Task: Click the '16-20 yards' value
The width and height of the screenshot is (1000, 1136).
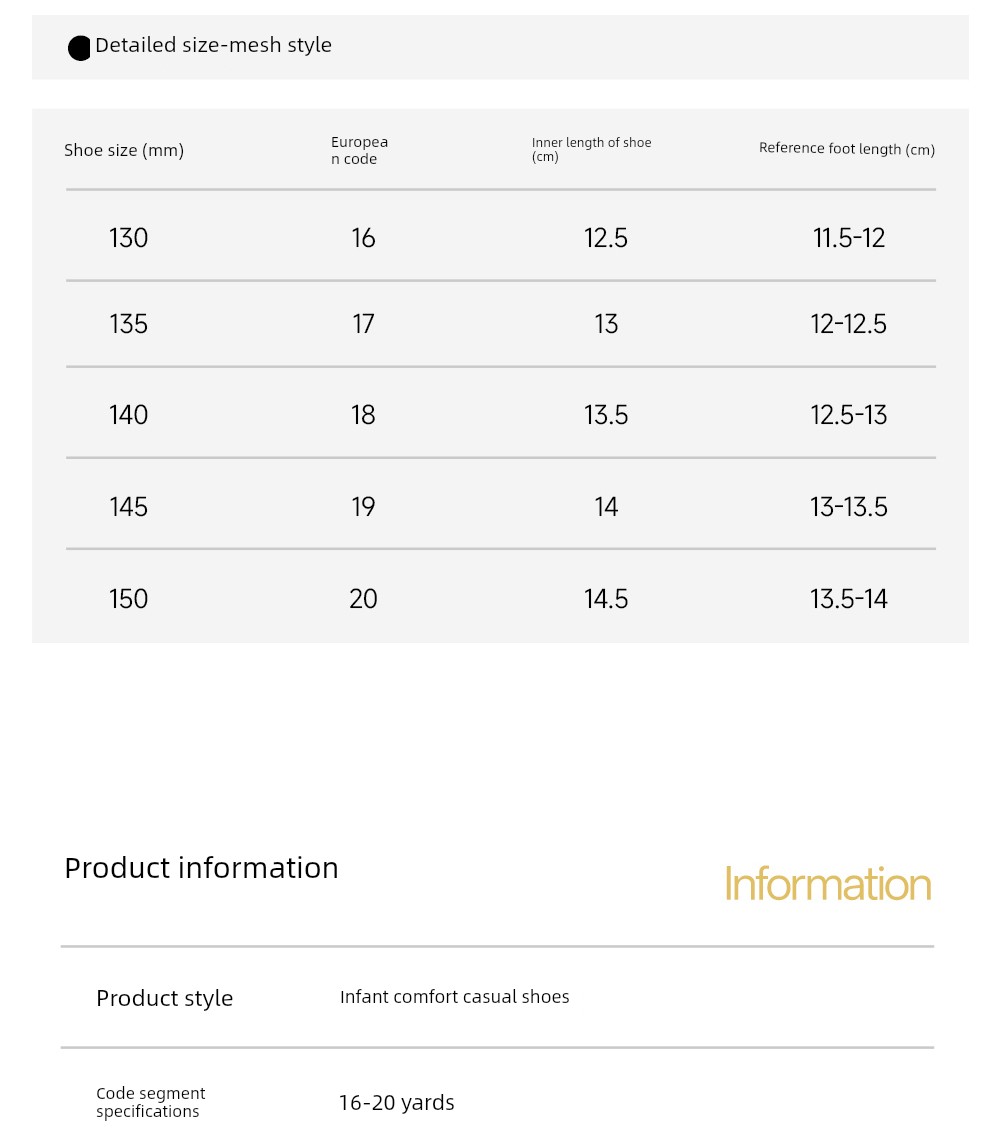Action: pos(396,1103)
